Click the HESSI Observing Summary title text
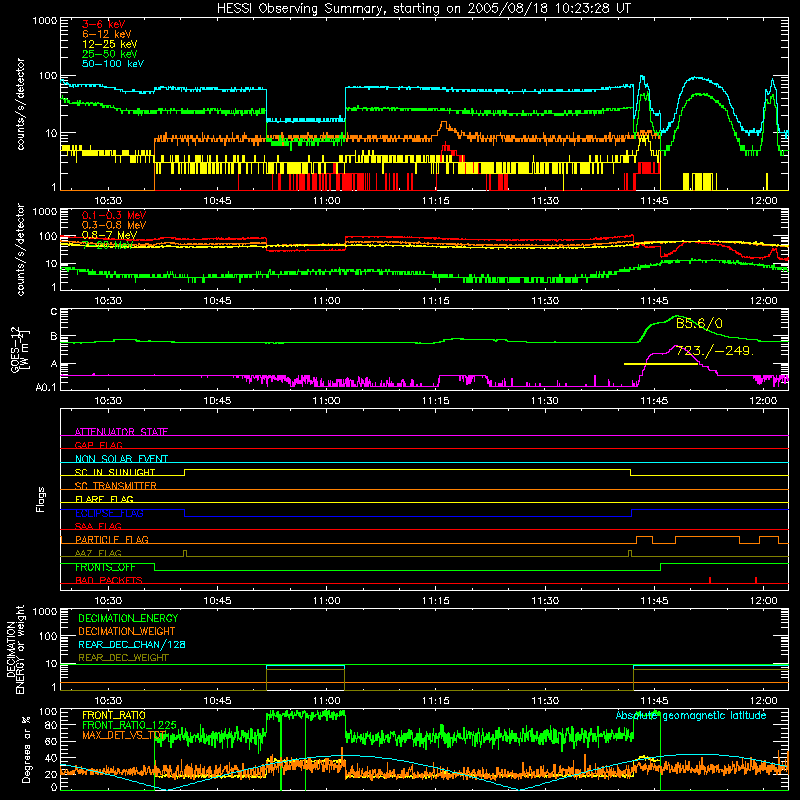The height and width of the screenshot is (800, 800). [x=423, y=9]
